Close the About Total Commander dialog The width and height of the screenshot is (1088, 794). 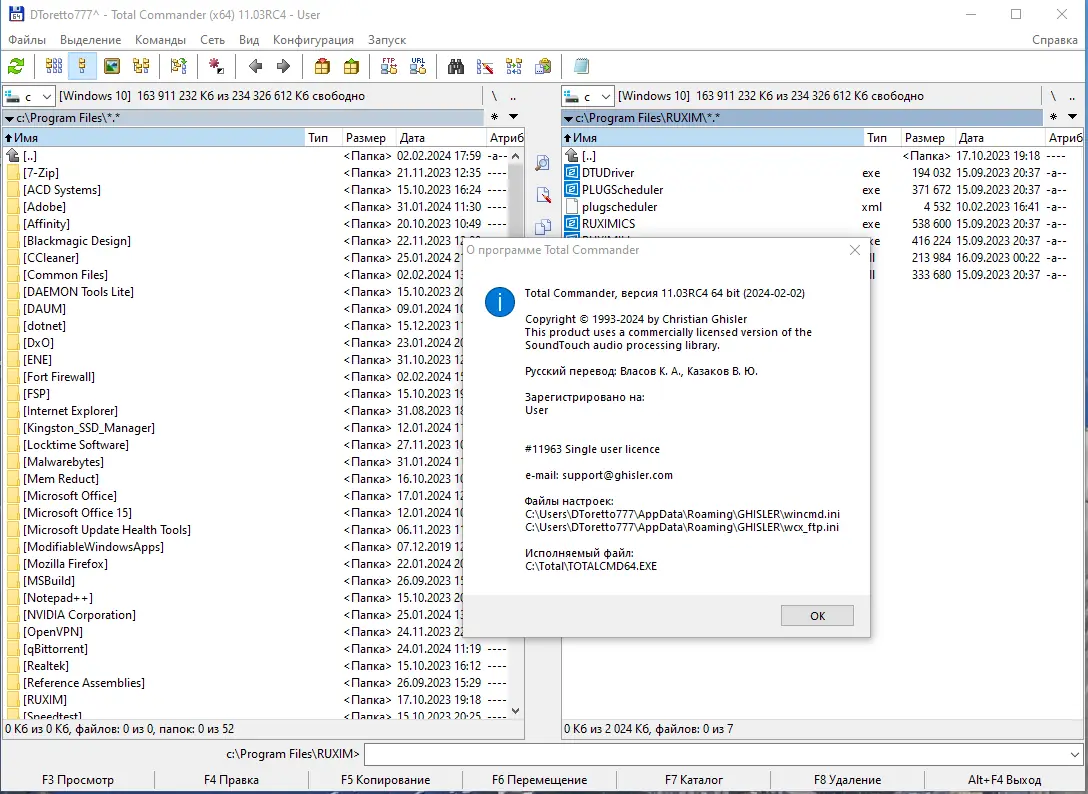[855, 250]
